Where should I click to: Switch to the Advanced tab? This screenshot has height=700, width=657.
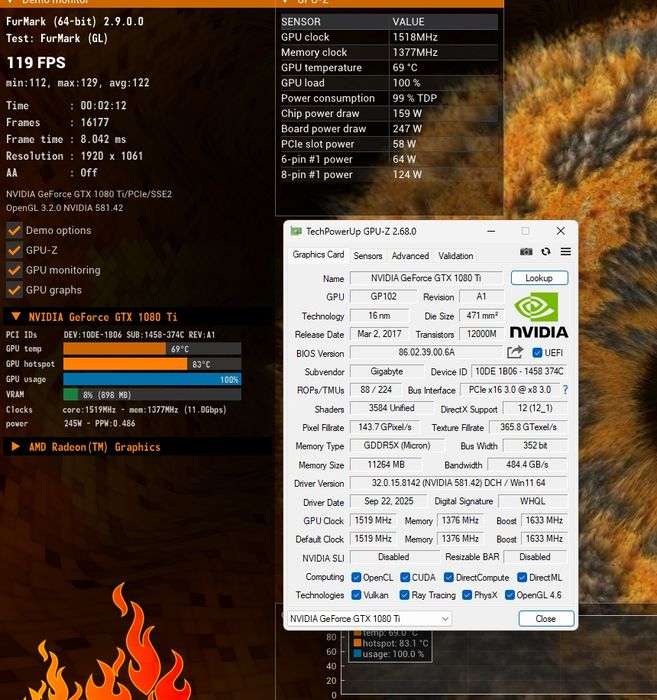point(410,256)
